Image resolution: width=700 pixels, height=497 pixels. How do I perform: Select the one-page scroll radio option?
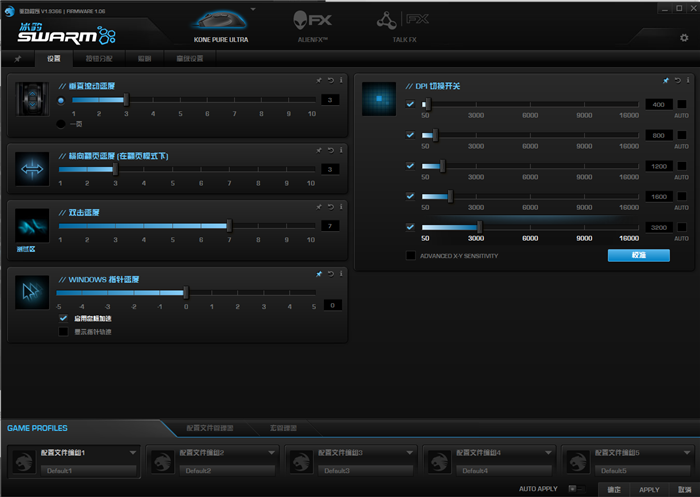pyautogui.click(x=61, y=124)
